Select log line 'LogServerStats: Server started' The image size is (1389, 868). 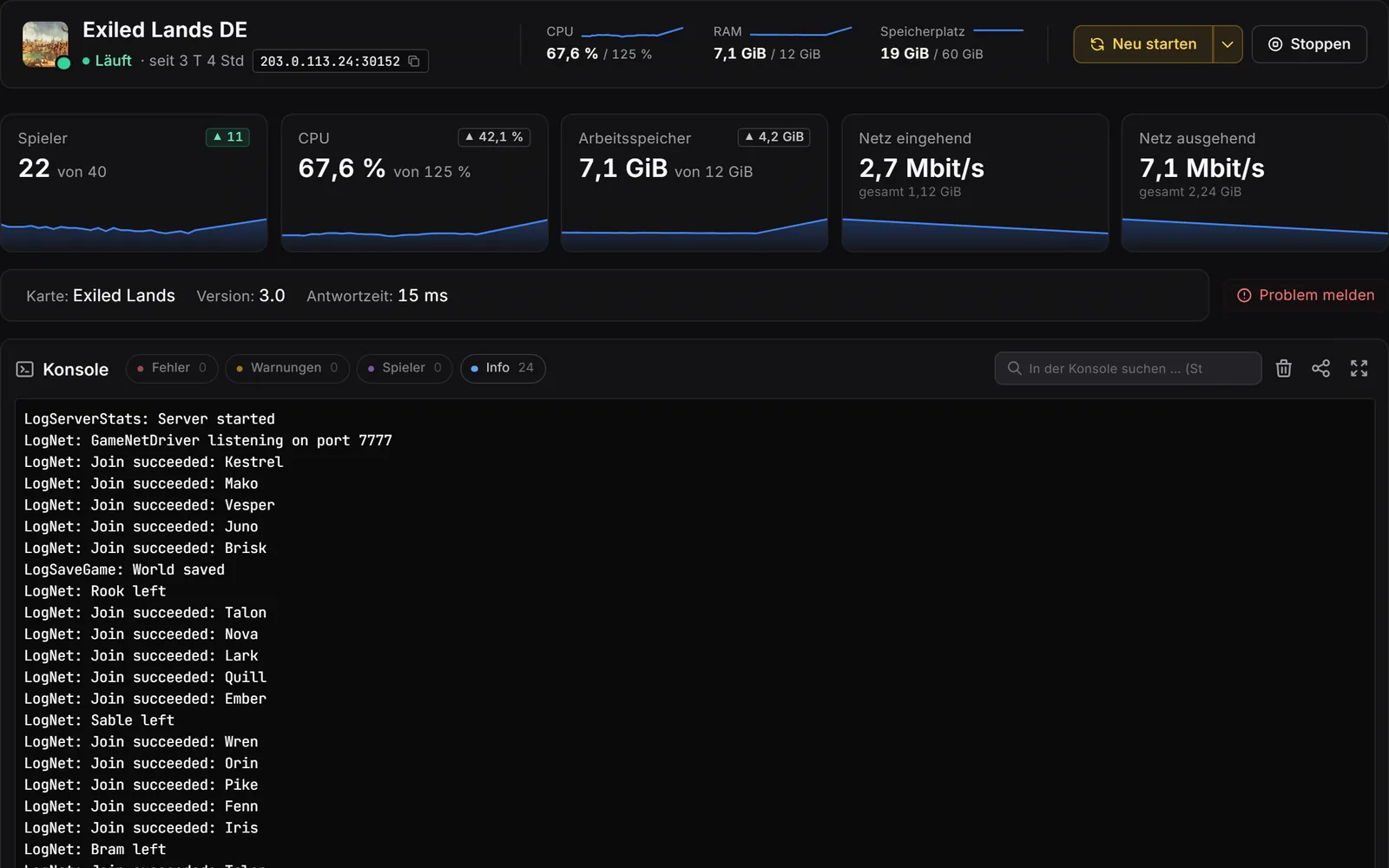point(149,419)
